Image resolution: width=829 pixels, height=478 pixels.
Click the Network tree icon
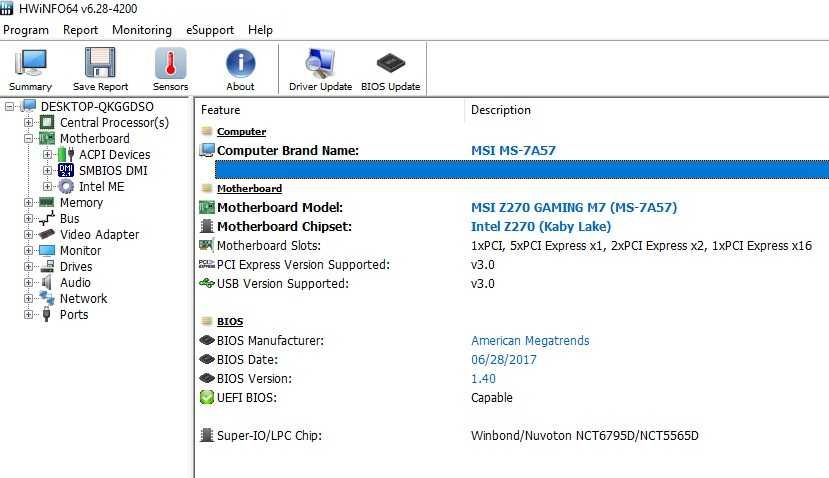(x=47, y=298)
